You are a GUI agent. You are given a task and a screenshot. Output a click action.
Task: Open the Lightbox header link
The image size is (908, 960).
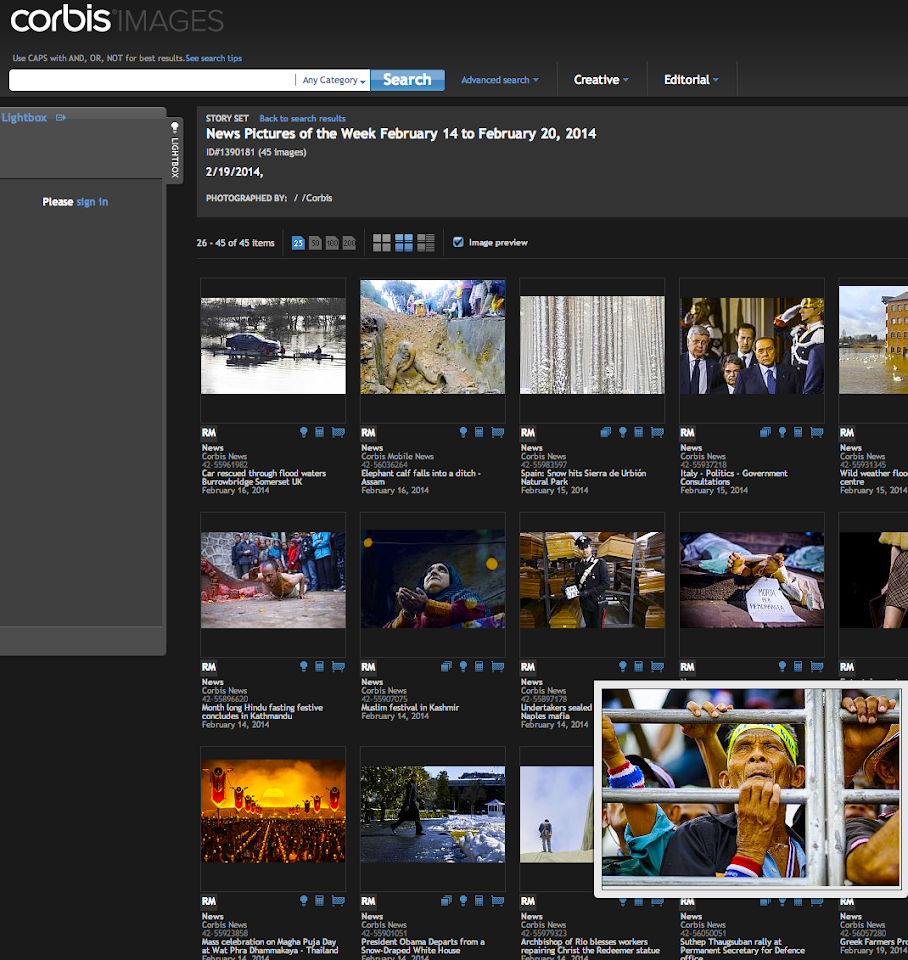click(x=24, y=118)
